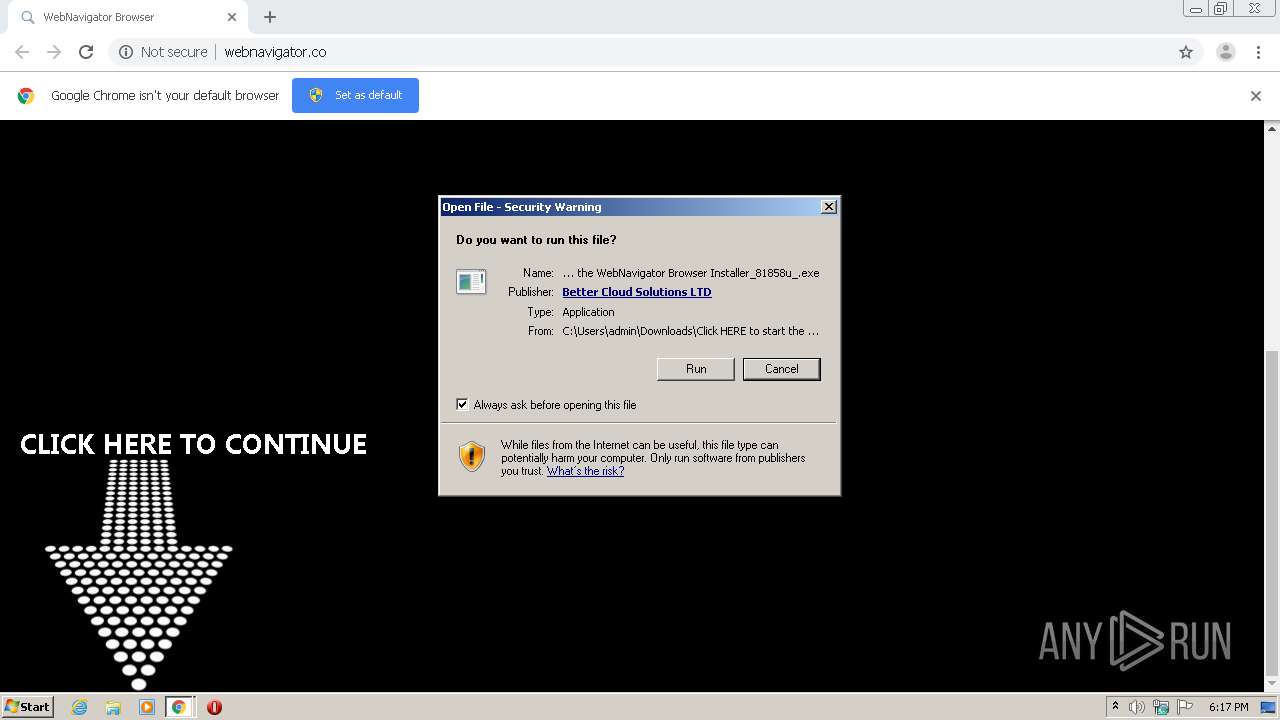Open the Action Center flag icon

(1185, 707)
